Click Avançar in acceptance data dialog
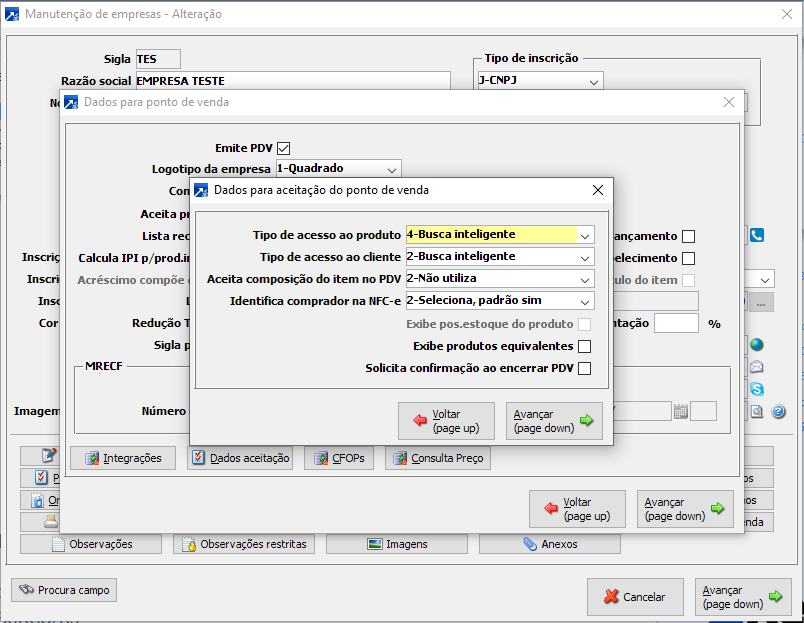Image resolution: width=804 pixels, height=623 pixels. 554,421
